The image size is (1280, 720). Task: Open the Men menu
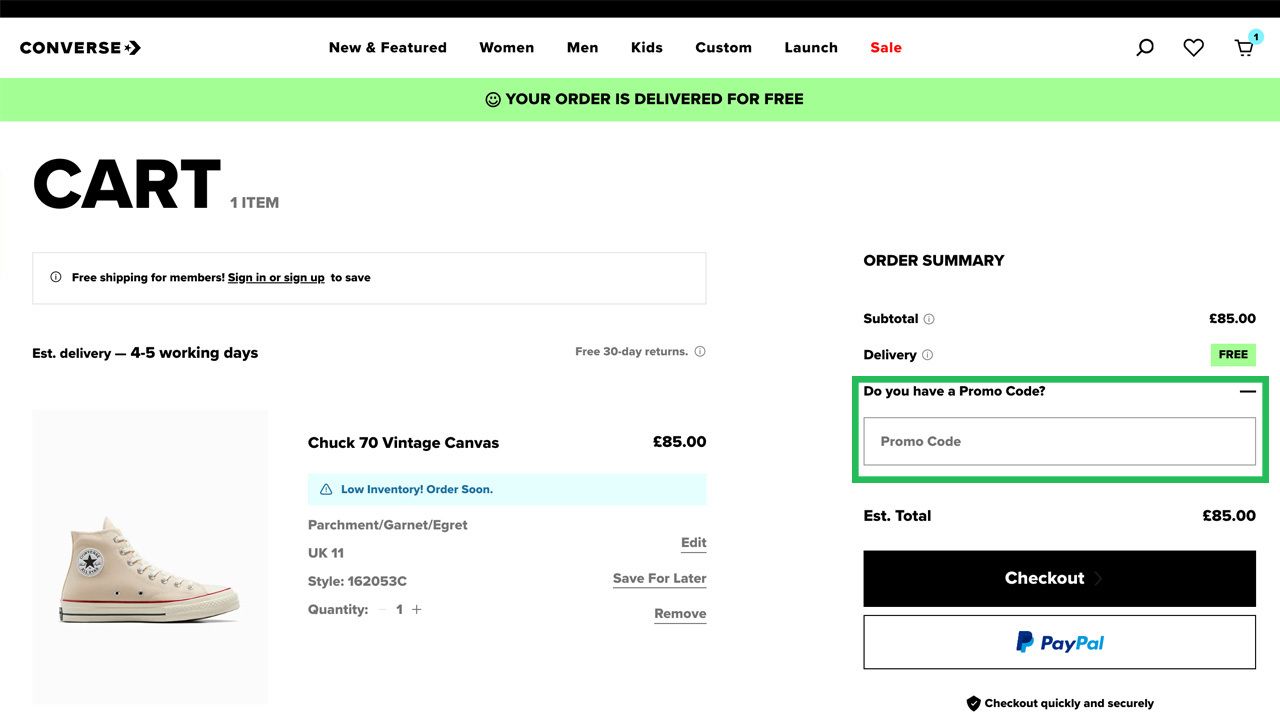click(x=583, y=47)
